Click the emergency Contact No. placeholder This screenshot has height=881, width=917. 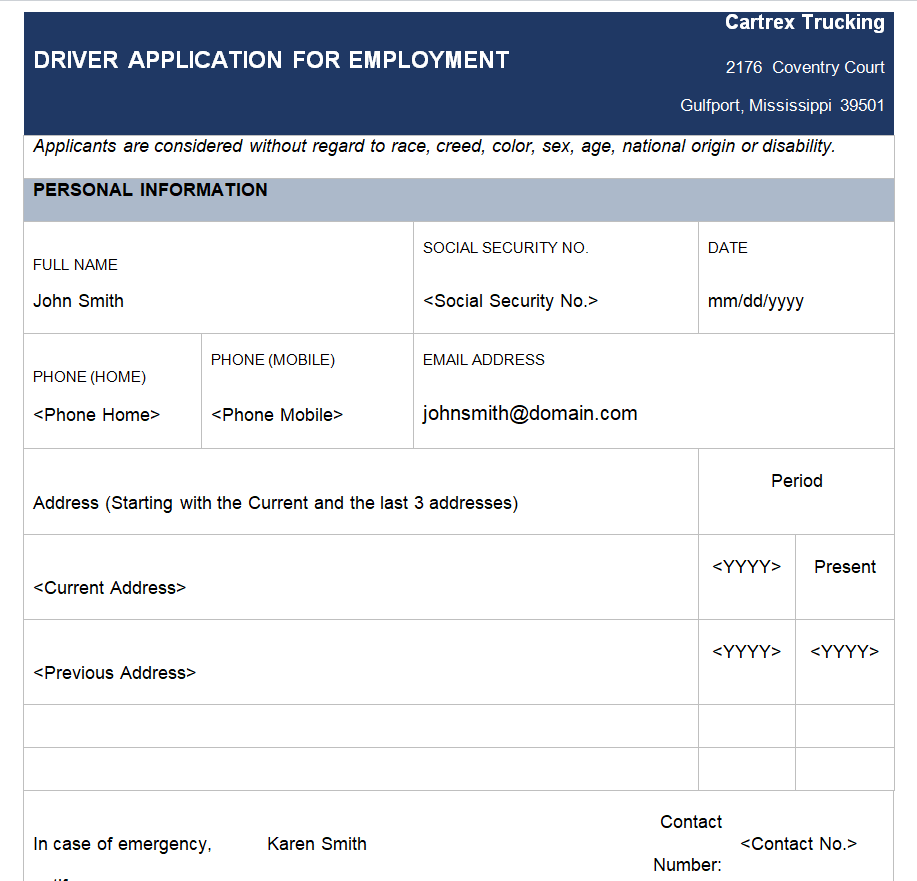[798, 844]
